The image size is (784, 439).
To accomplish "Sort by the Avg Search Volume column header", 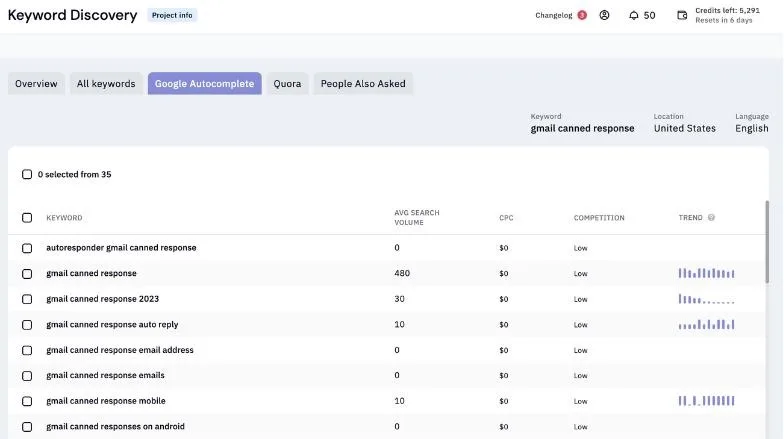I will pos(416,218).
